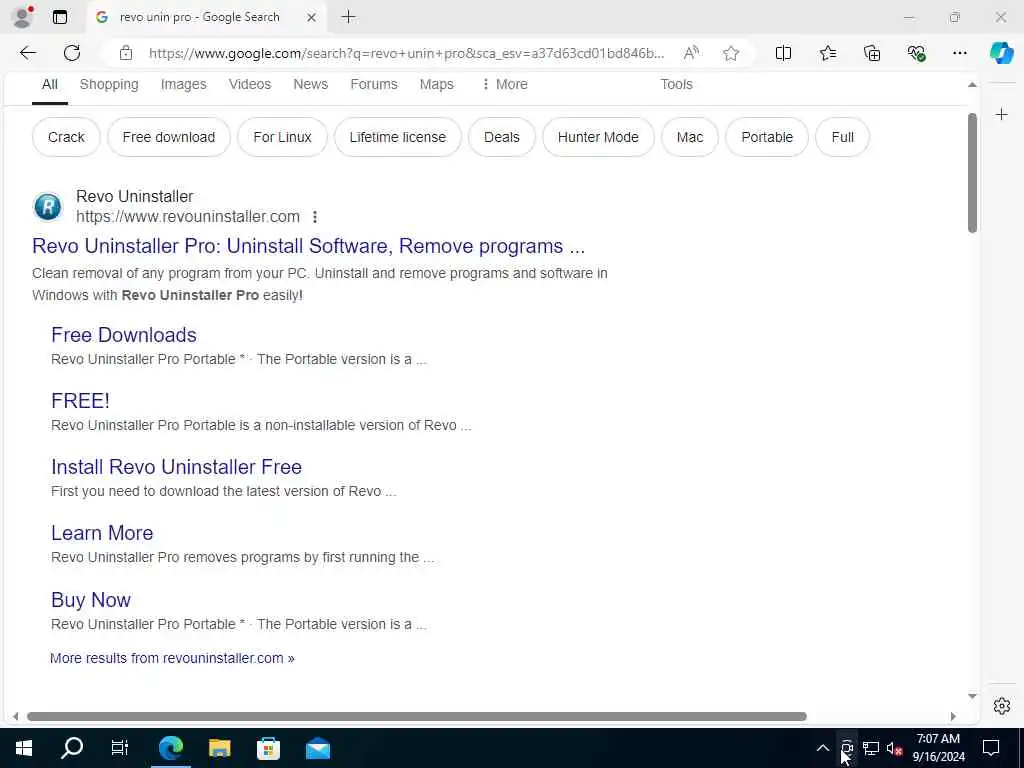
Task: Open a new browser tab
Action: pos(349,17)
